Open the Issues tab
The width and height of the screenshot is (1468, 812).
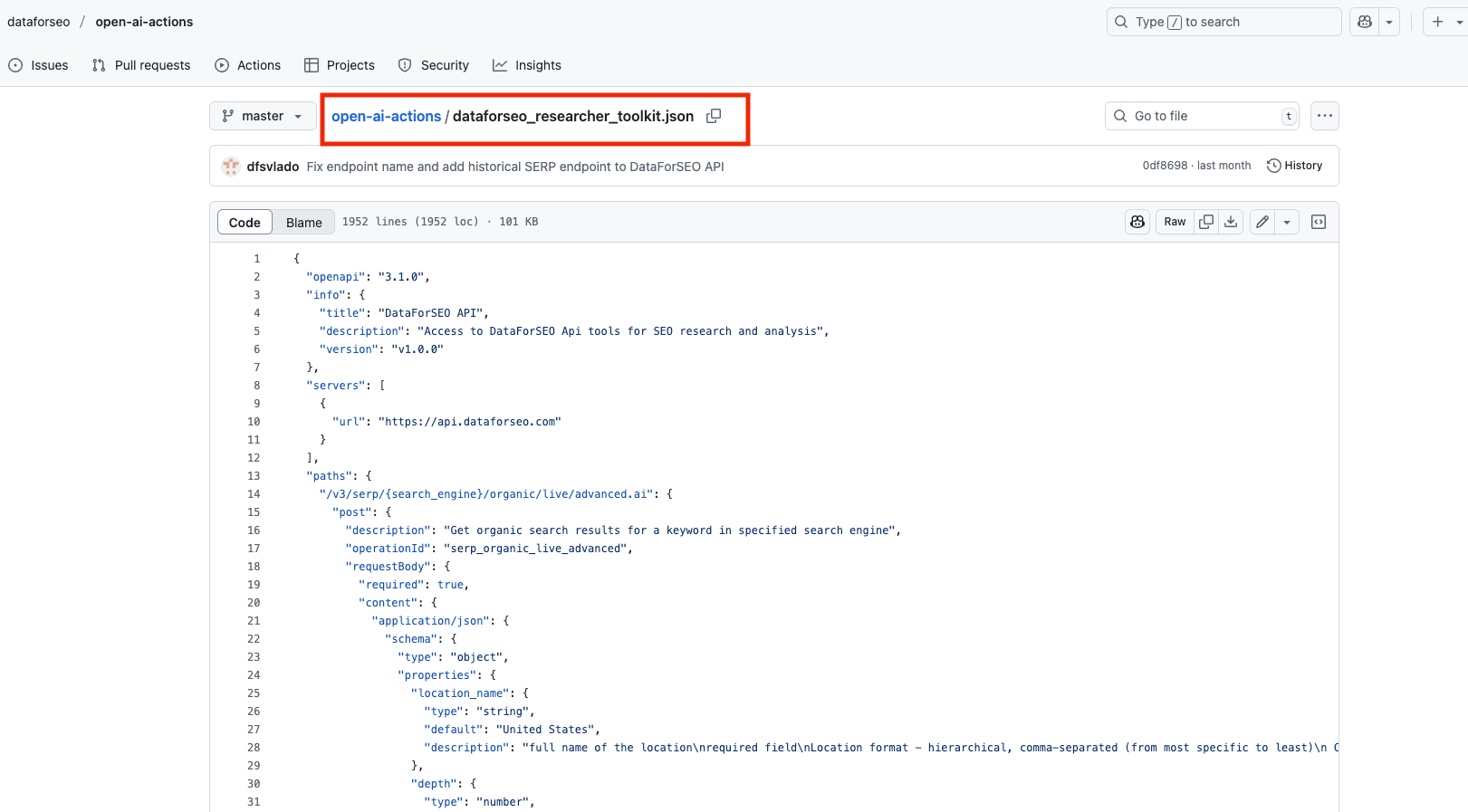(38, 65)
